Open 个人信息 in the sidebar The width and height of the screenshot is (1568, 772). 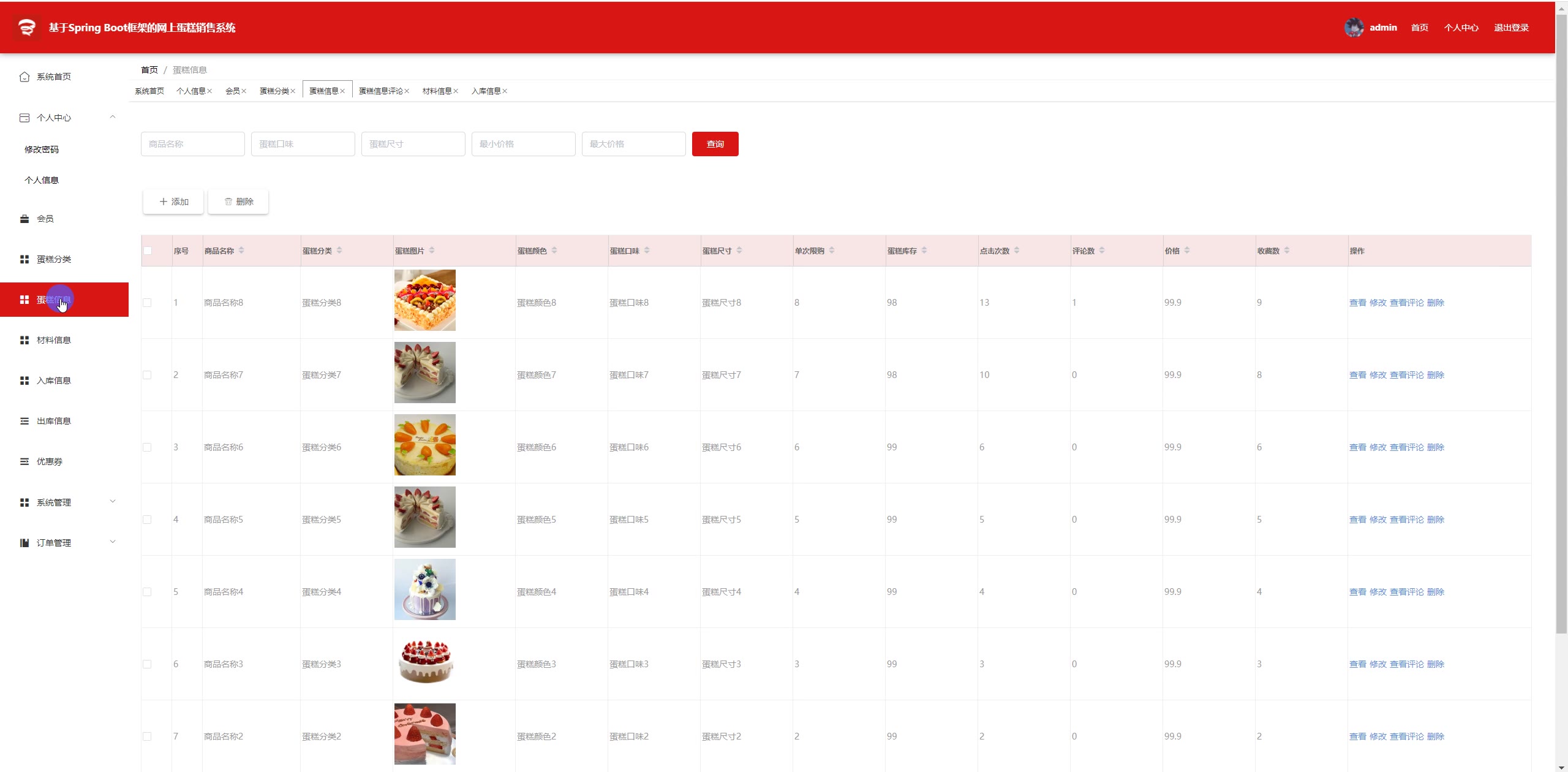coord(42,180)
